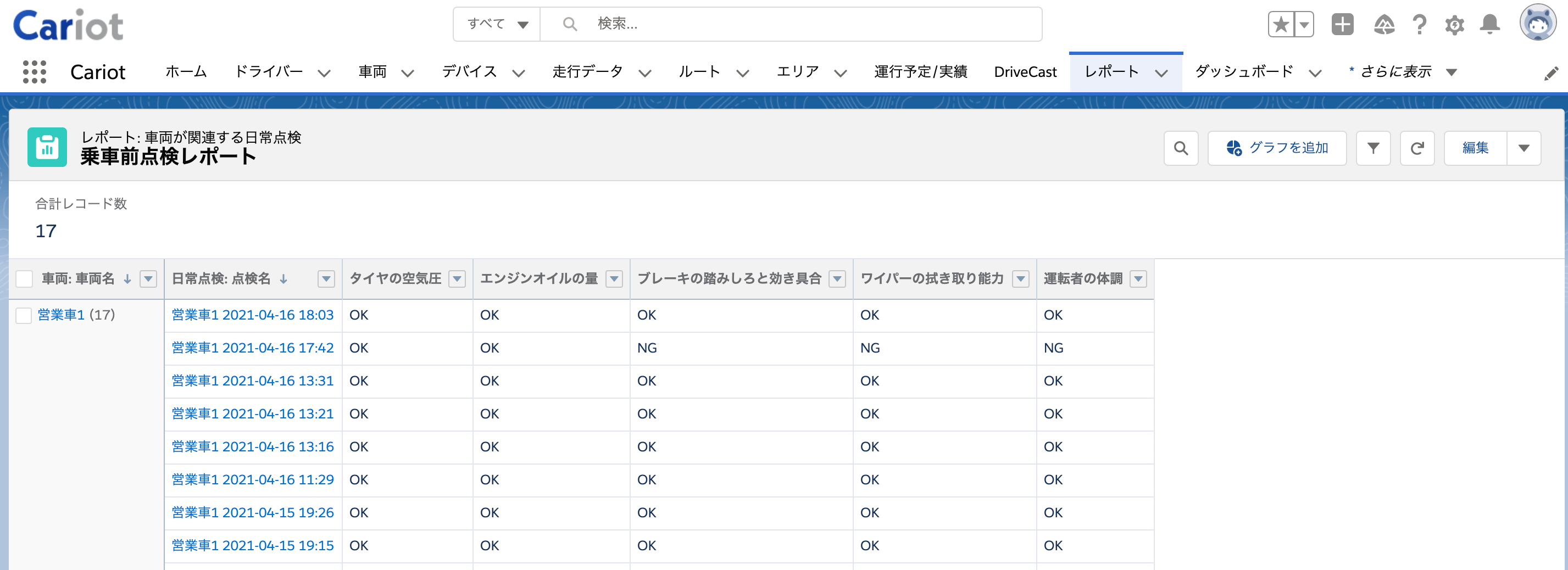Open inspection 営業車1 2021-04-15 19:26
This screenshot has height=570, width=1568.
(253, 512)
